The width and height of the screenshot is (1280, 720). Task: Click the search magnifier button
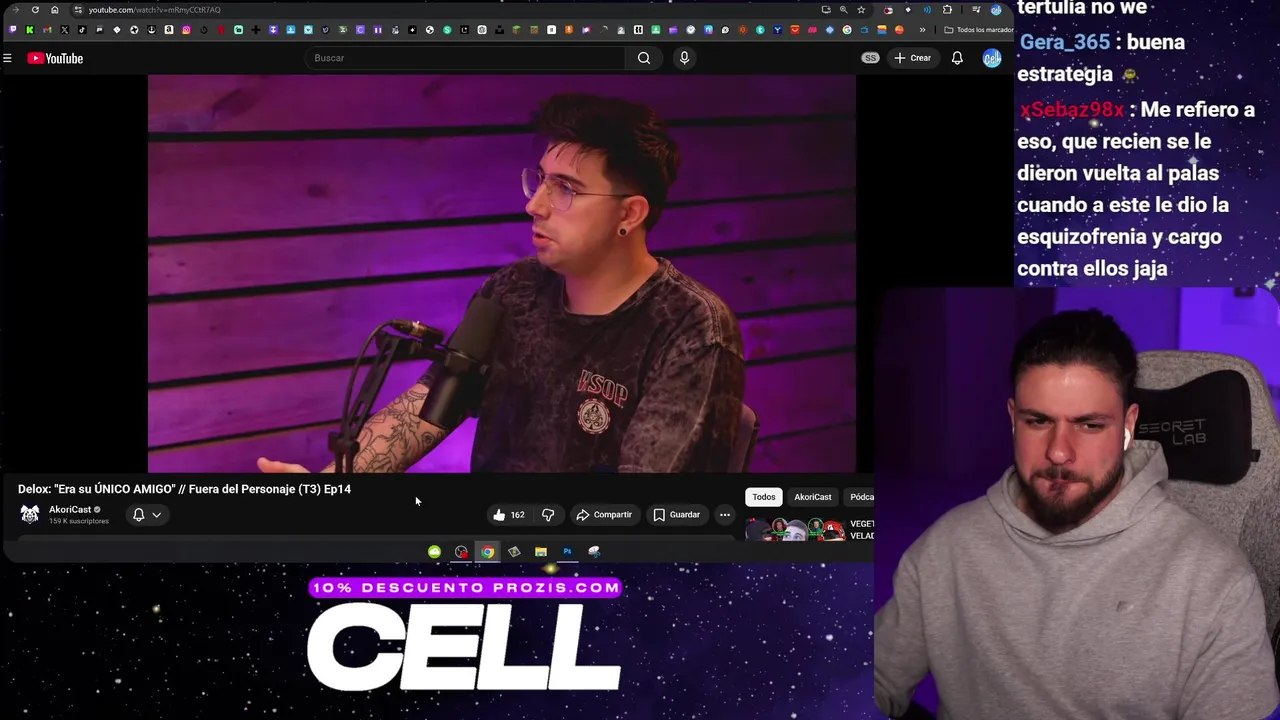[644, 58]
